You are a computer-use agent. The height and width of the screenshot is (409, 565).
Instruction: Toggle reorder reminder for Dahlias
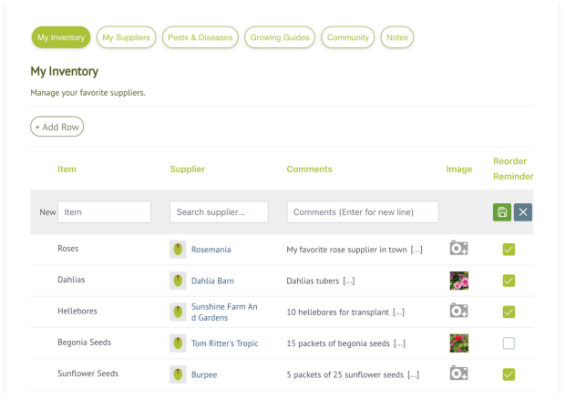coord(509,280)
